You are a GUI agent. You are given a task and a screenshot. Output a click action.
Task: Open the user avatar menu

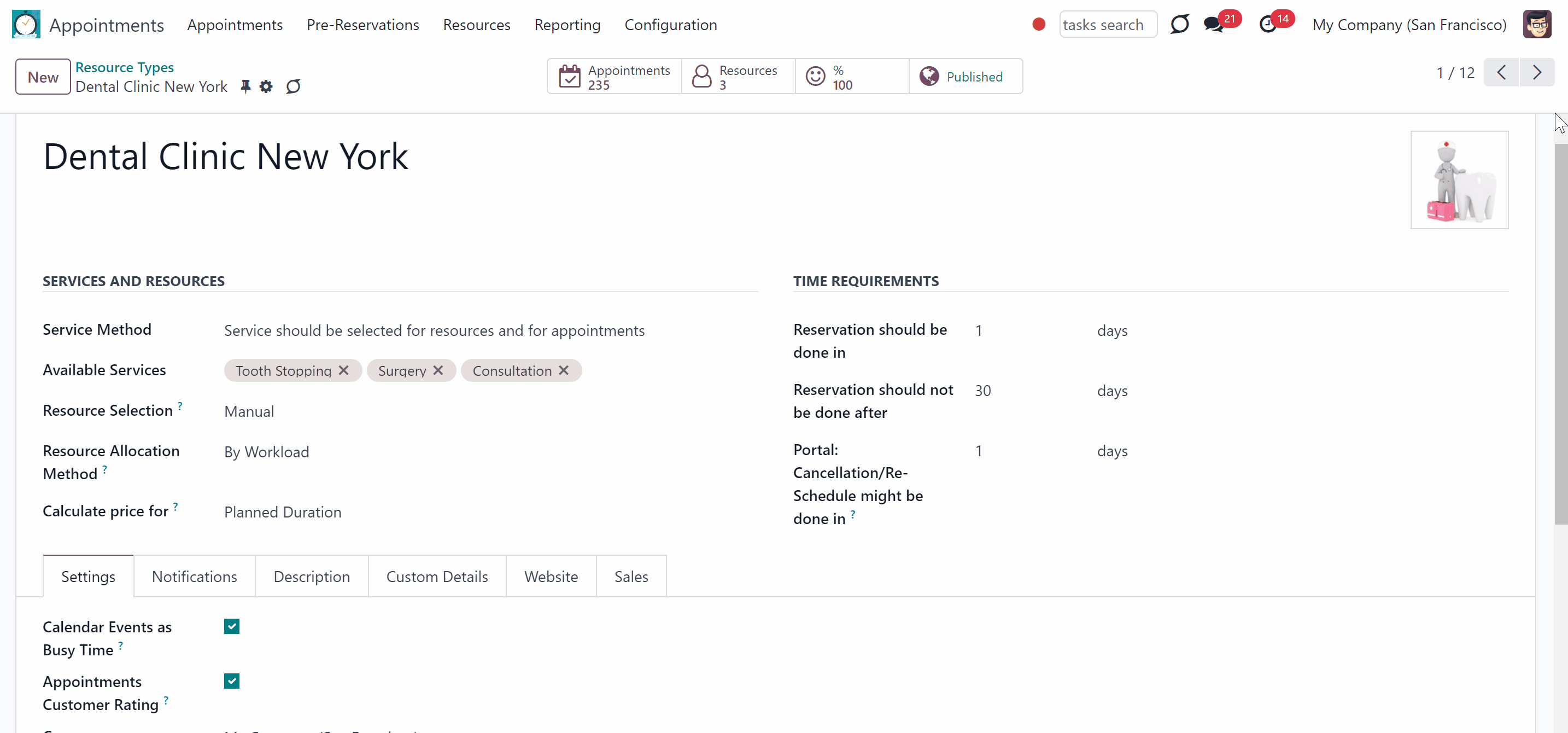[1536, 25]
